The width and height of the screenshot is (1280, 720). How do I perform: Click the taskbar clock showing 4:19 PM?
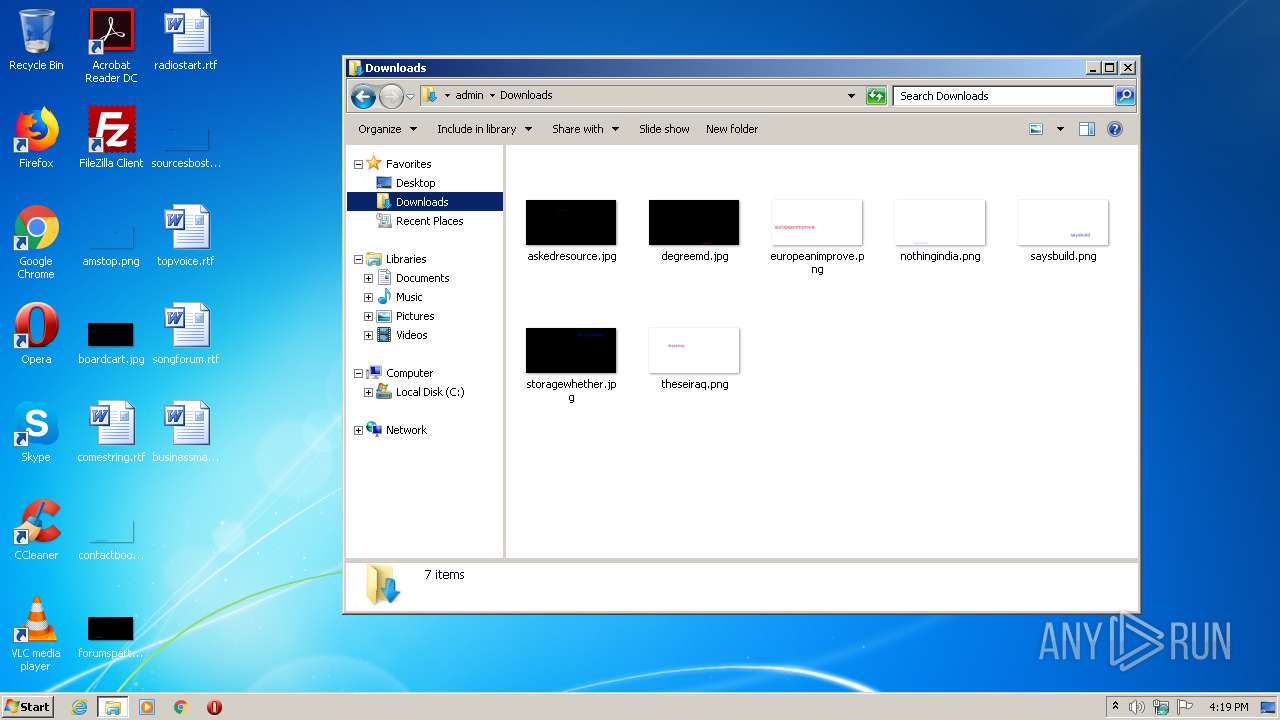point(1228,707)
